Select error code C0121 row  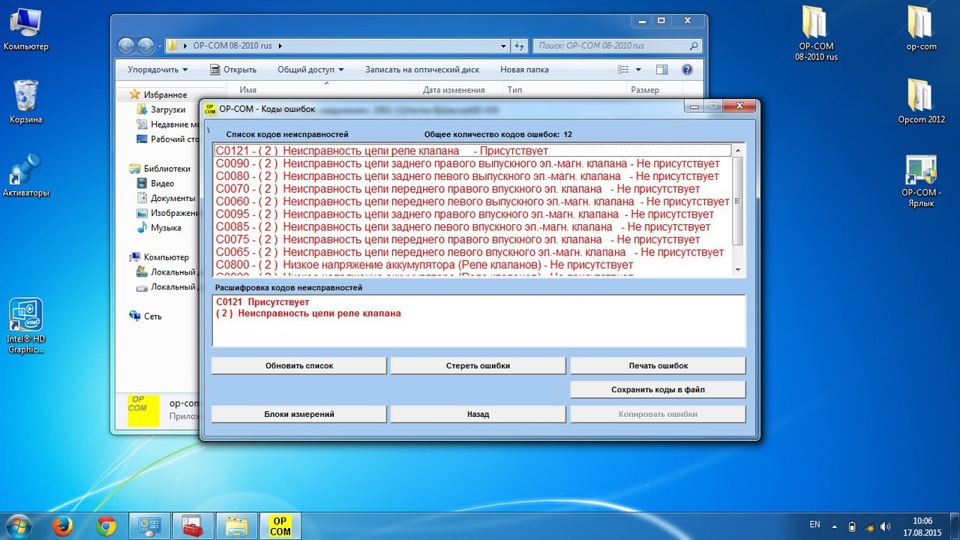[x=472, y=151]
